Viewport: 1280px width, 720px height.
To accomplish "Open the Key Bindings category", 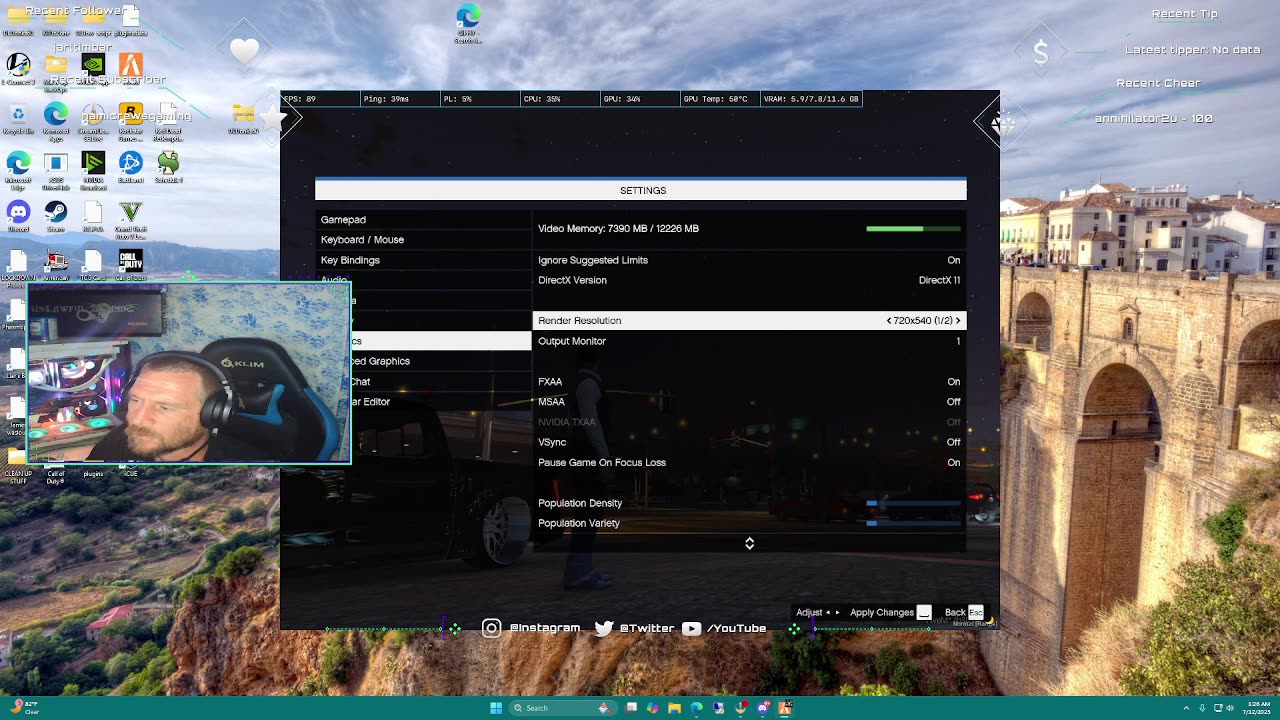I will coord(423,260).
